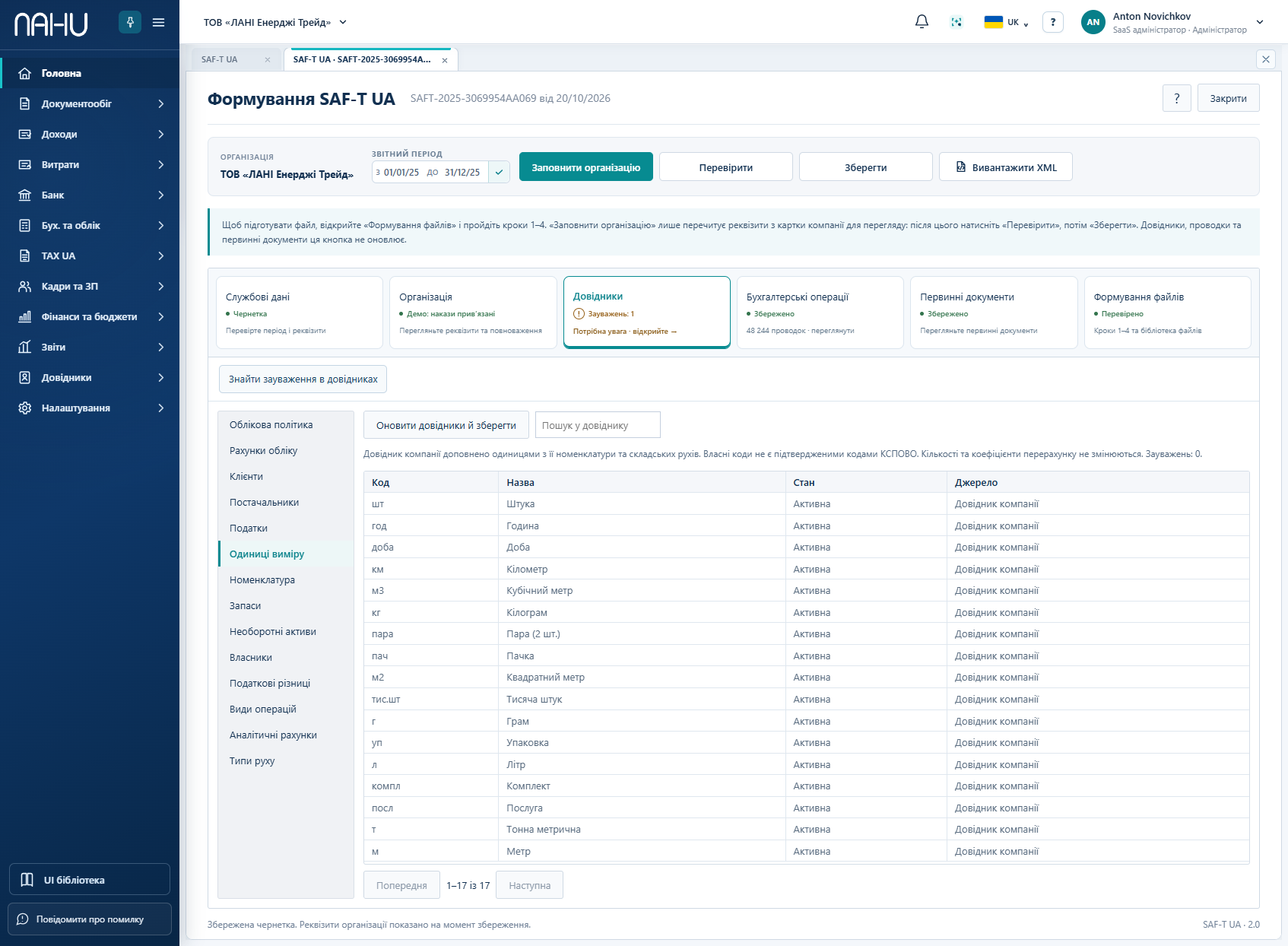Click the Фінанси та бюджети chart icon
1288x946 pixels.
[x=25, y=316]
